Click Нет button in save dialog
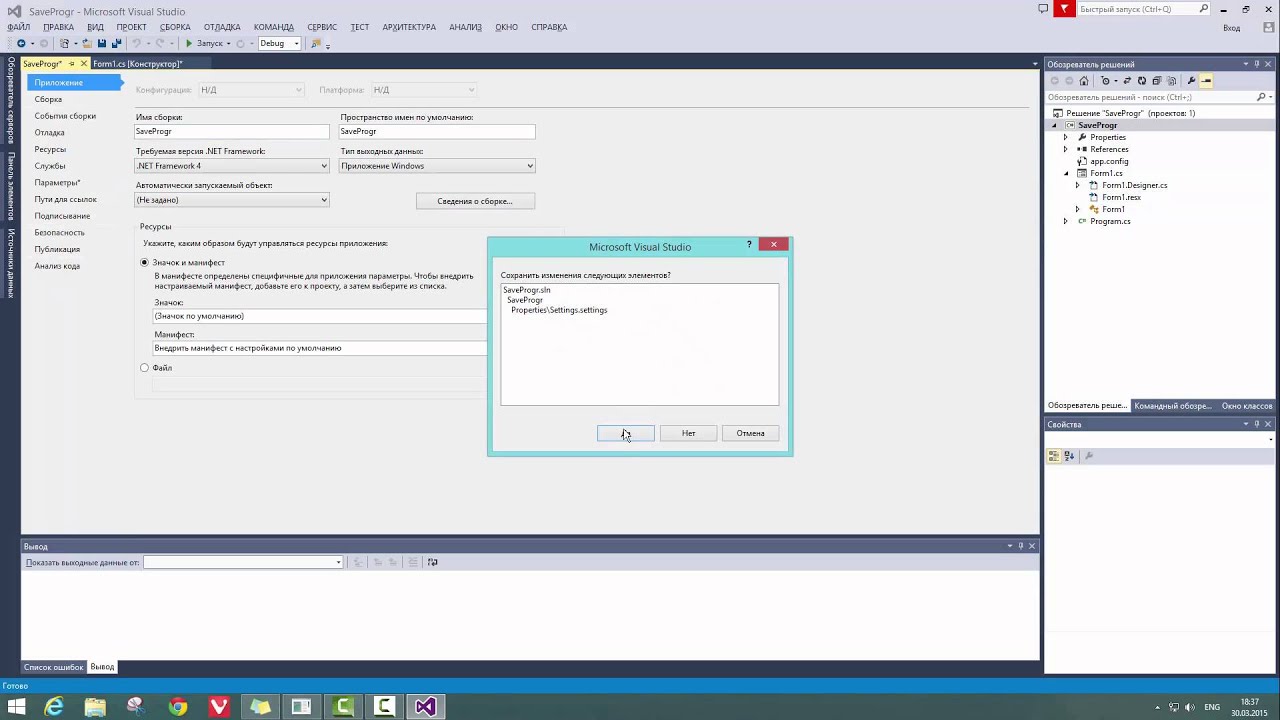 688,433
